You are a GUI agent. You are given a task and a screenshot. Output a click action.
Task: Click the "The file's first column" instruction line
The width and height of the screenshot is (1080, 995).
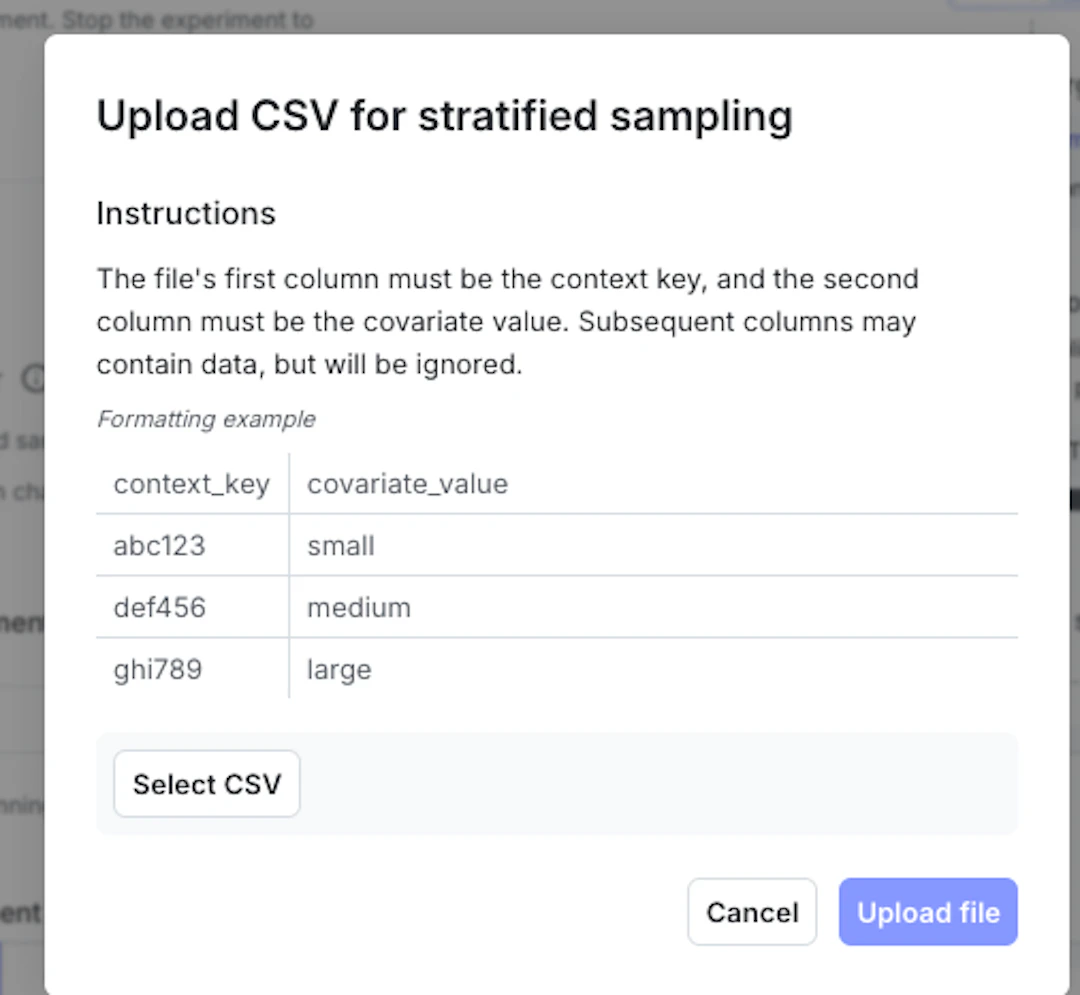[x=508, y=279]
